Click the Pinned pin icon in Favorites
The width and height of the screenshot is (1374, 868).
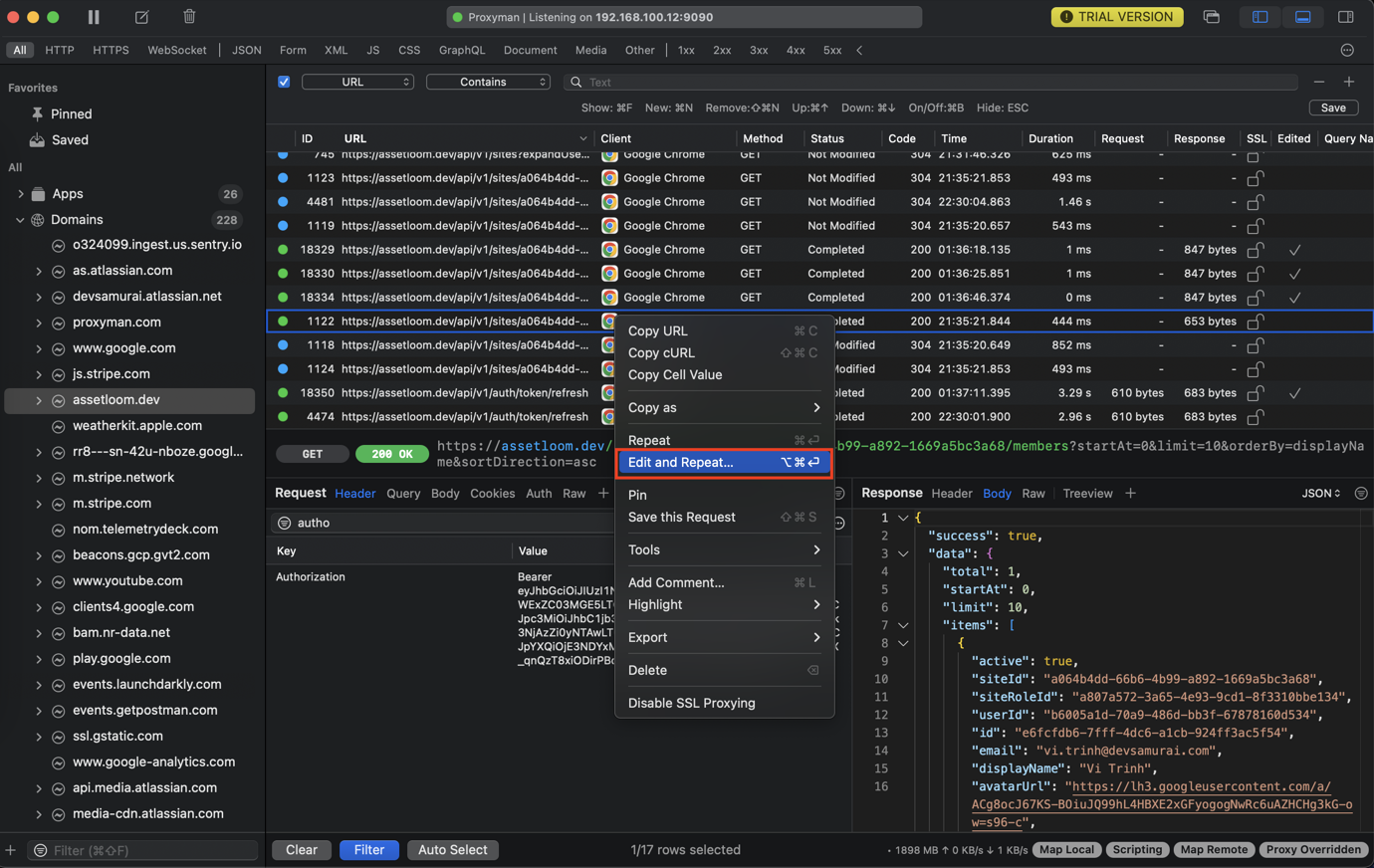pyautogui.click(x=37, y=113)
